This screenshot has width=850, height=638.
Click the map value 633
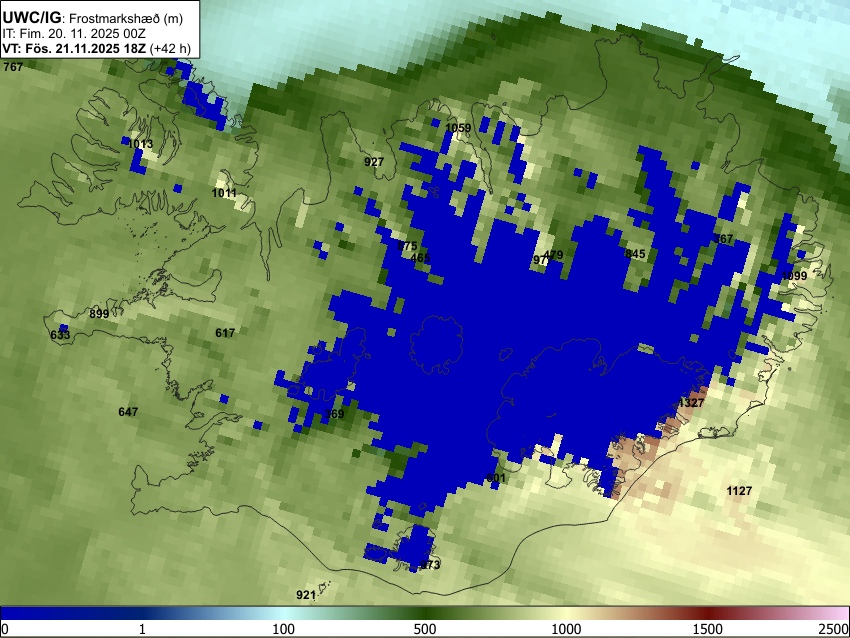tap(60, 335)
